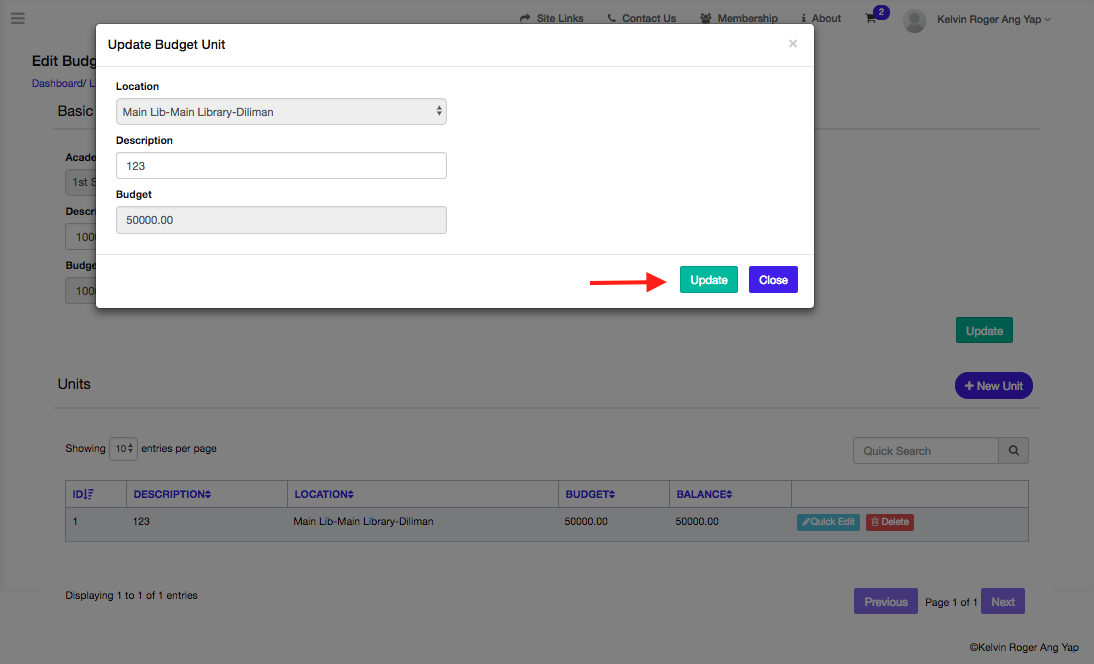Image resolution: width=1094 pixels, height=664 pixels.
Task: Open the Site Links menu
Action: (x=552, y=18)
